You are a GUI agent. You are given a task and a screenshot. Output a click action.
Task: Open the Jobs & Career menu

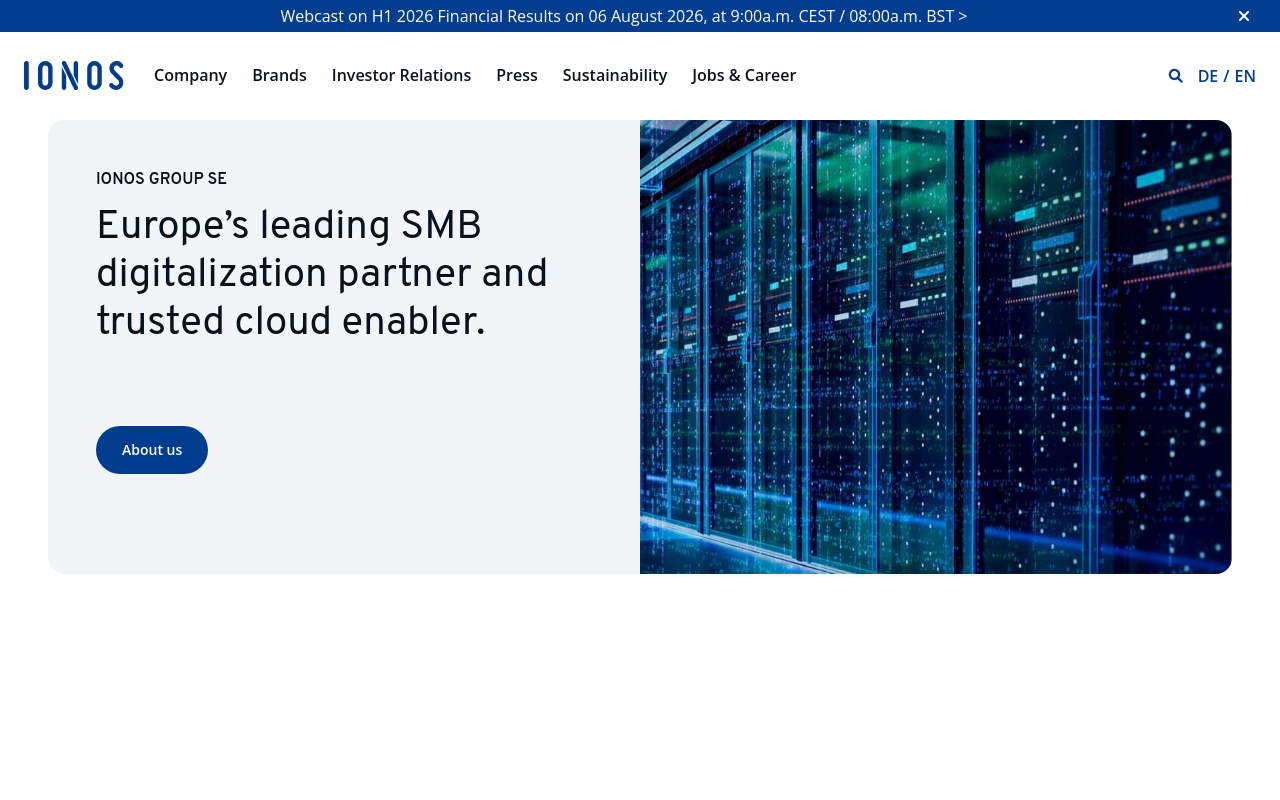pos(744,75)
